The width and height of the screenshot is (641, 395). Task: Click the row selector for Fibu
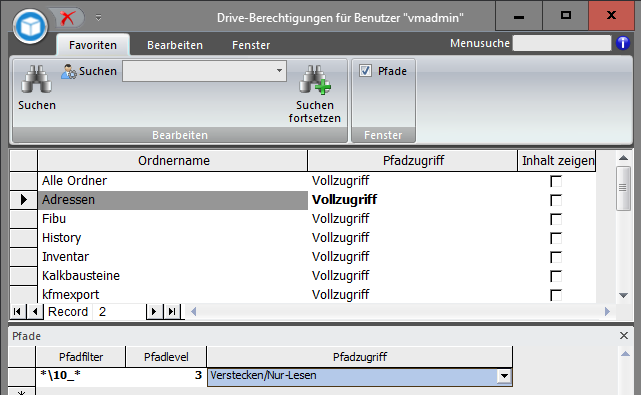click(23, 219)
